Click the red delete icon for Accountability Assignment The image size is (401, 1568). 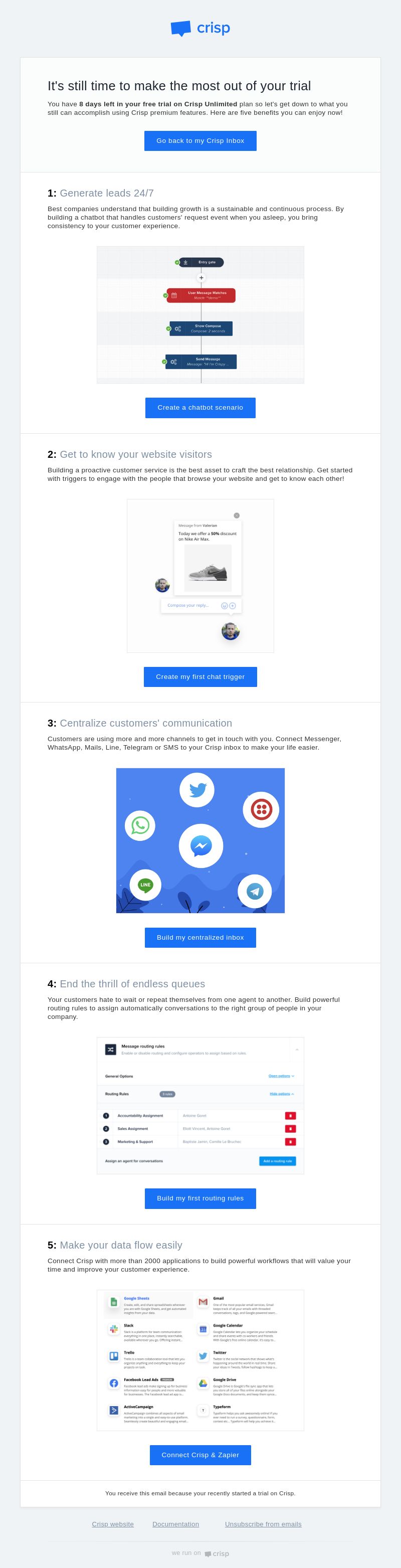(x=291, y=1116)
